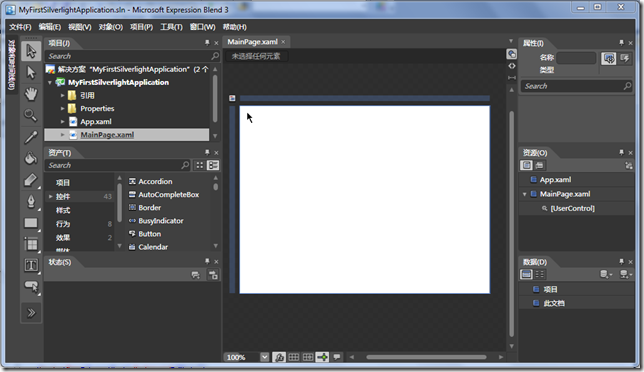Switch to Split view icon
Viewport: 644px width, 372px height.
(511, 77)
